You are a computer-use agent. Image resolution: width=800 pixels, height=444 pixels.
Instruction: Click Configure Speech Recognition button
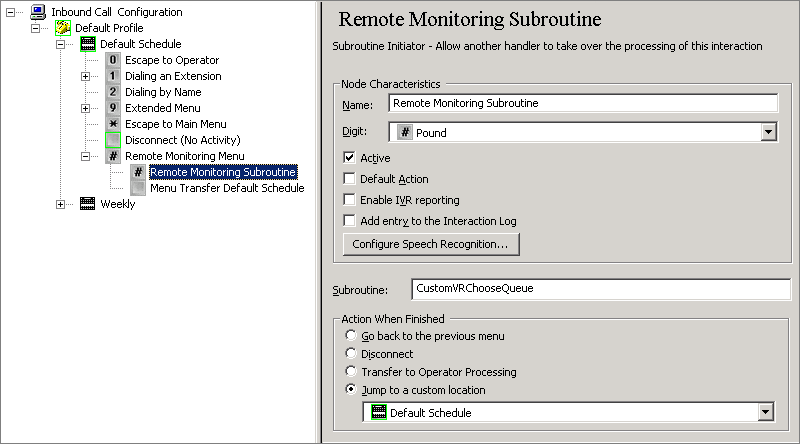(430, 244)
